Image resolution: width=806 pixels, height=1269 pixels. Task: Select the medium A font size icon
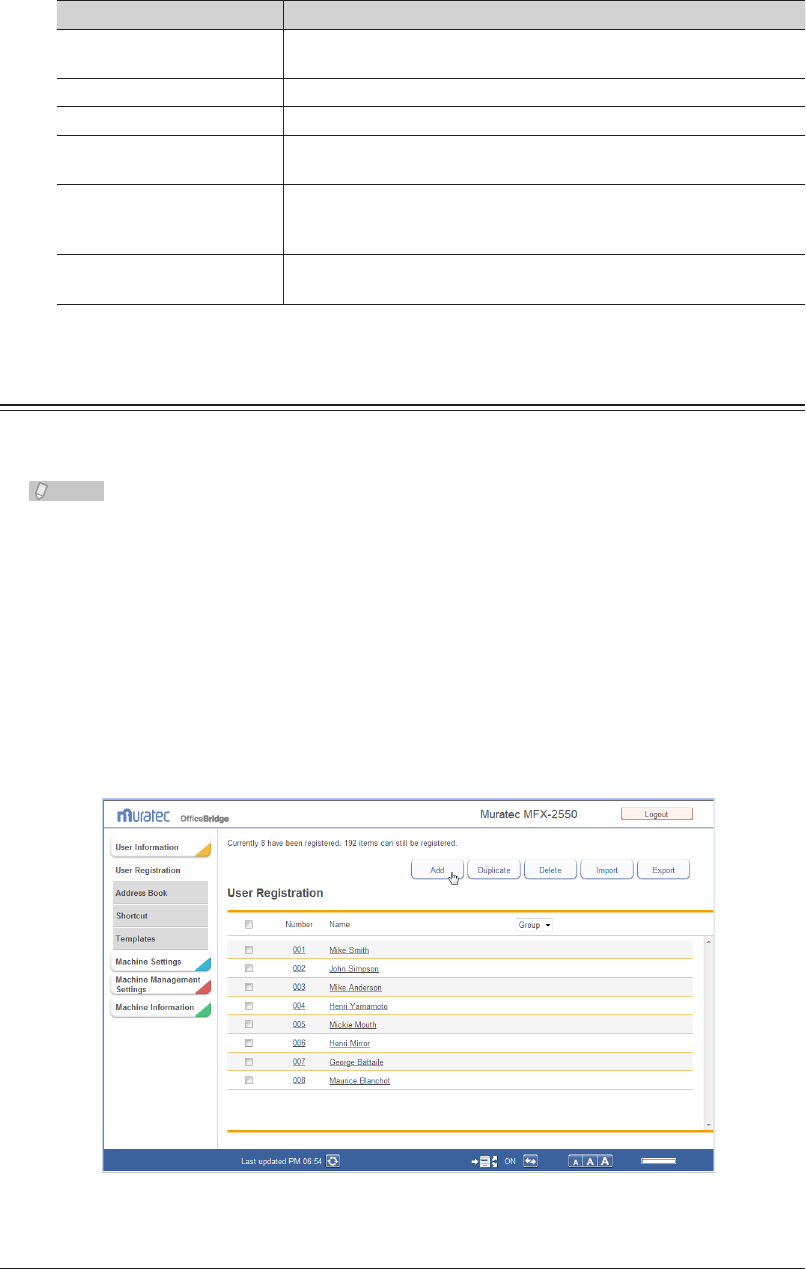click(590, 1161)
